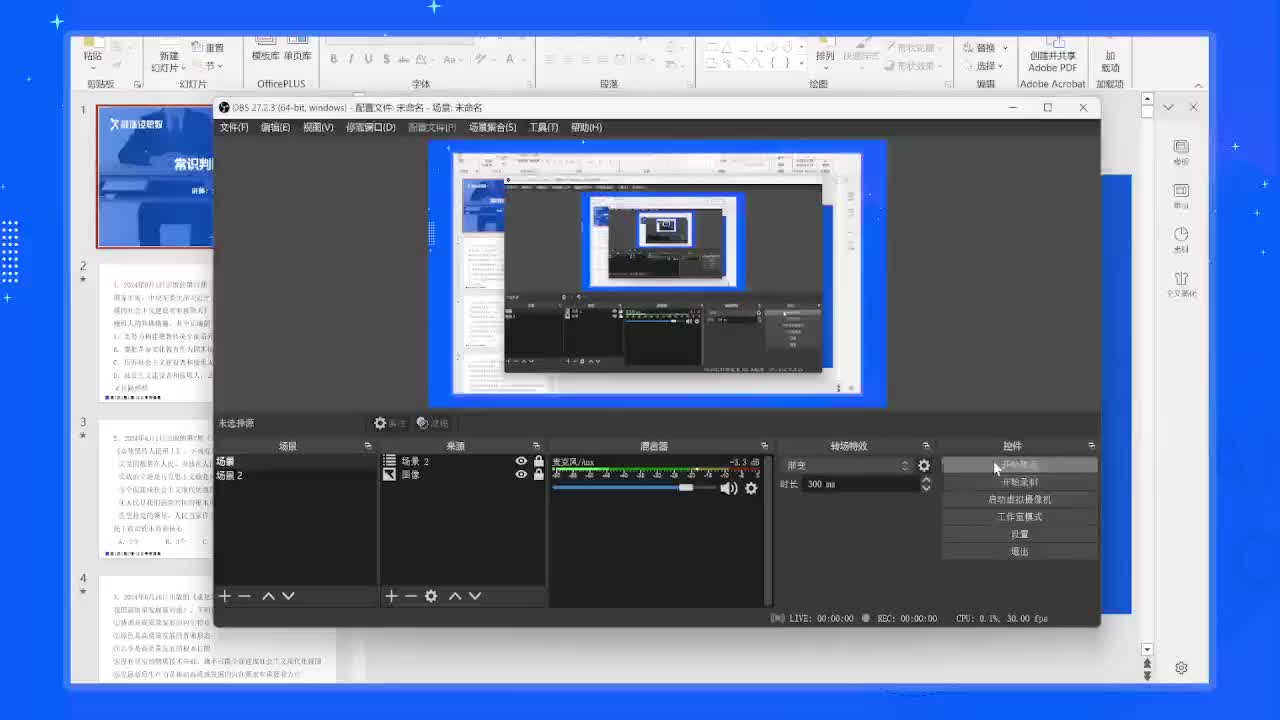Viewport: 1280px width, 720px height.
Task: Select slide 3 thumbnail in PowerPoint
Action: [x=156, y=488]
